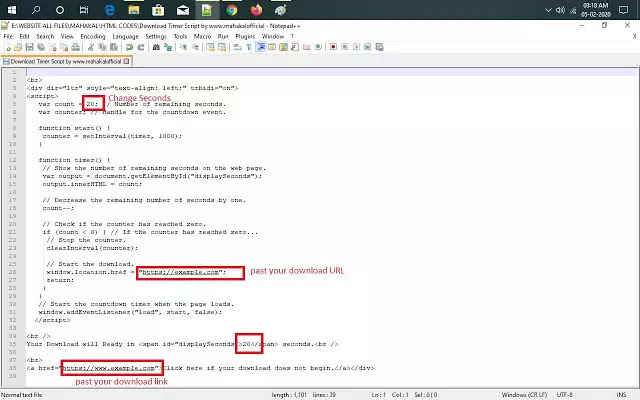Toggle file monitoring eye icon

point(318,47)
